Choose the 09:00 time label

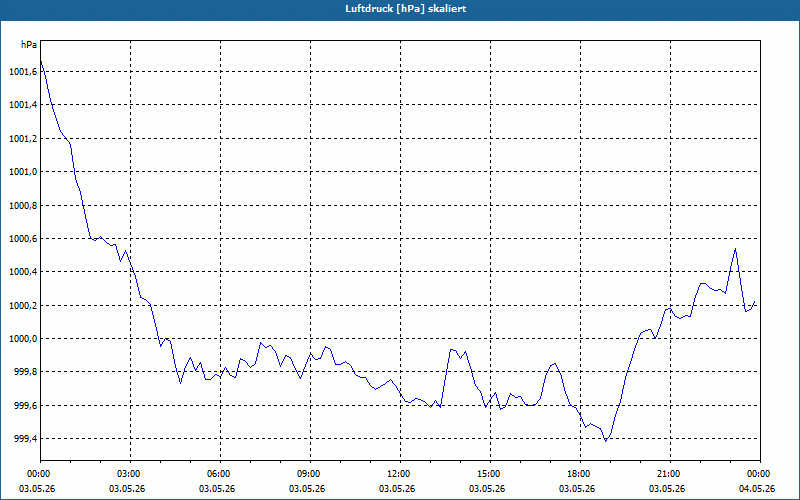[x=310, y=474]
